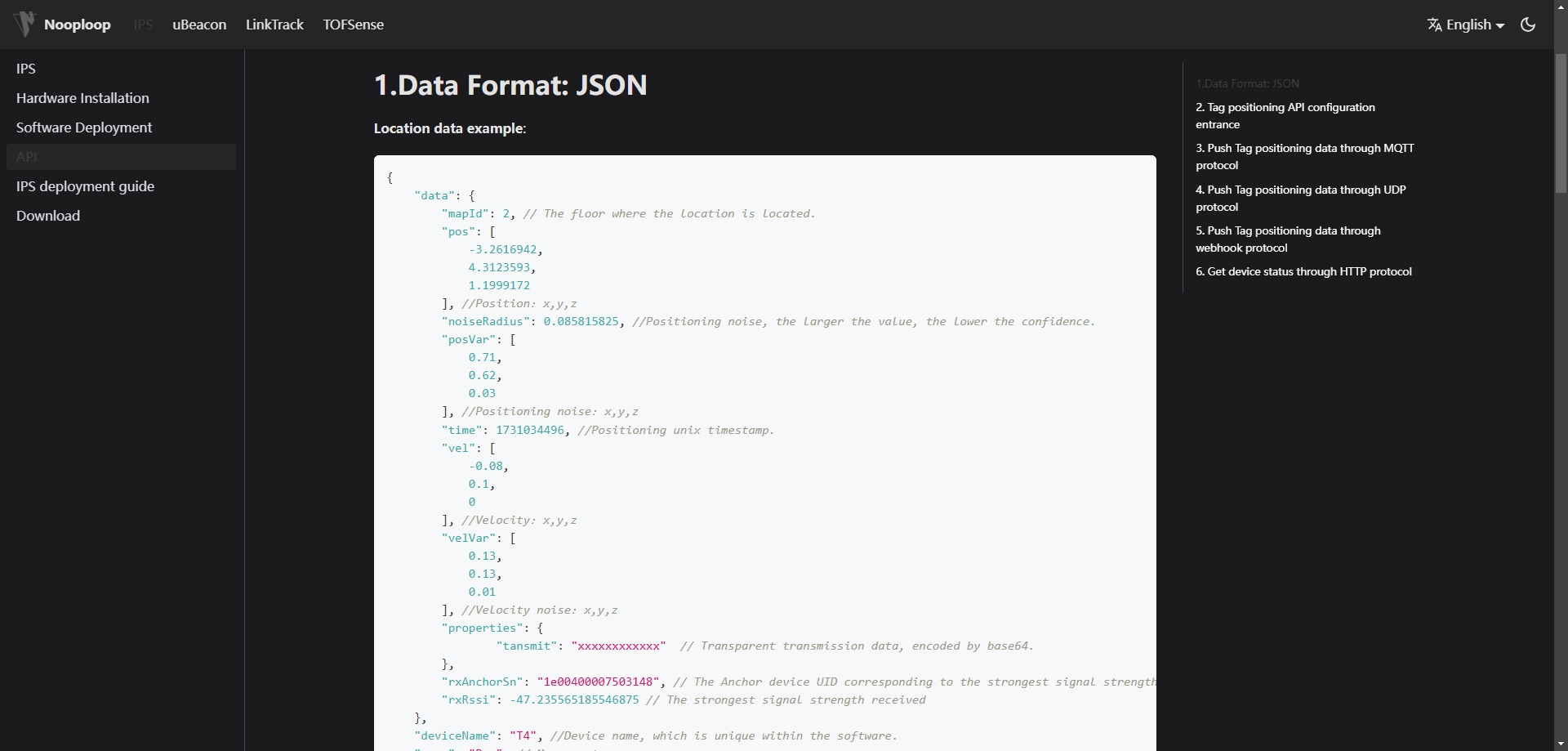Viewport: 1568px width, 751px height.
Task: Open the LinkTrack navigation tab
Action: coord(274,25)
